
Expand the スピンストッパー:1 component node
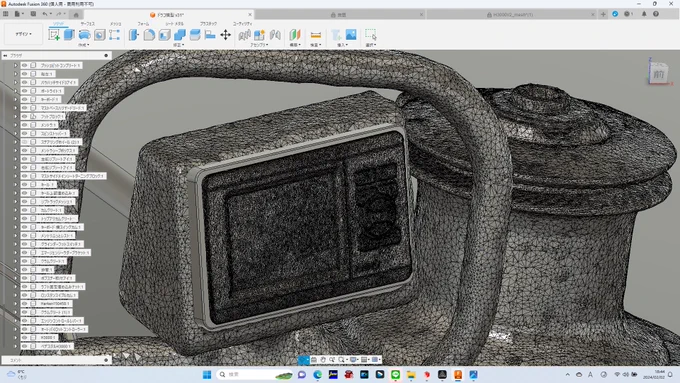(16, 133)
